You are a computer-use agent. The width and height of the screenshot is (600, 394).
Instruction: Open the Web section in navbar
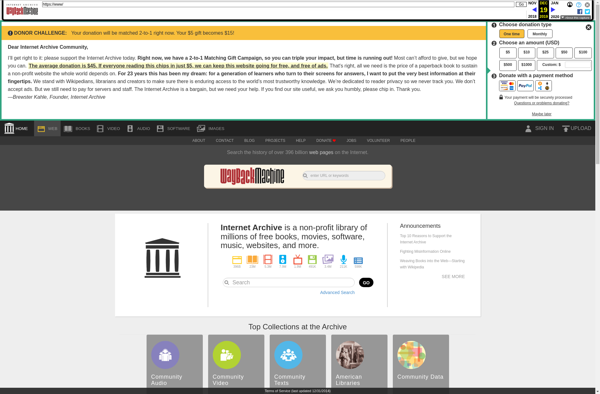point(47,129)
